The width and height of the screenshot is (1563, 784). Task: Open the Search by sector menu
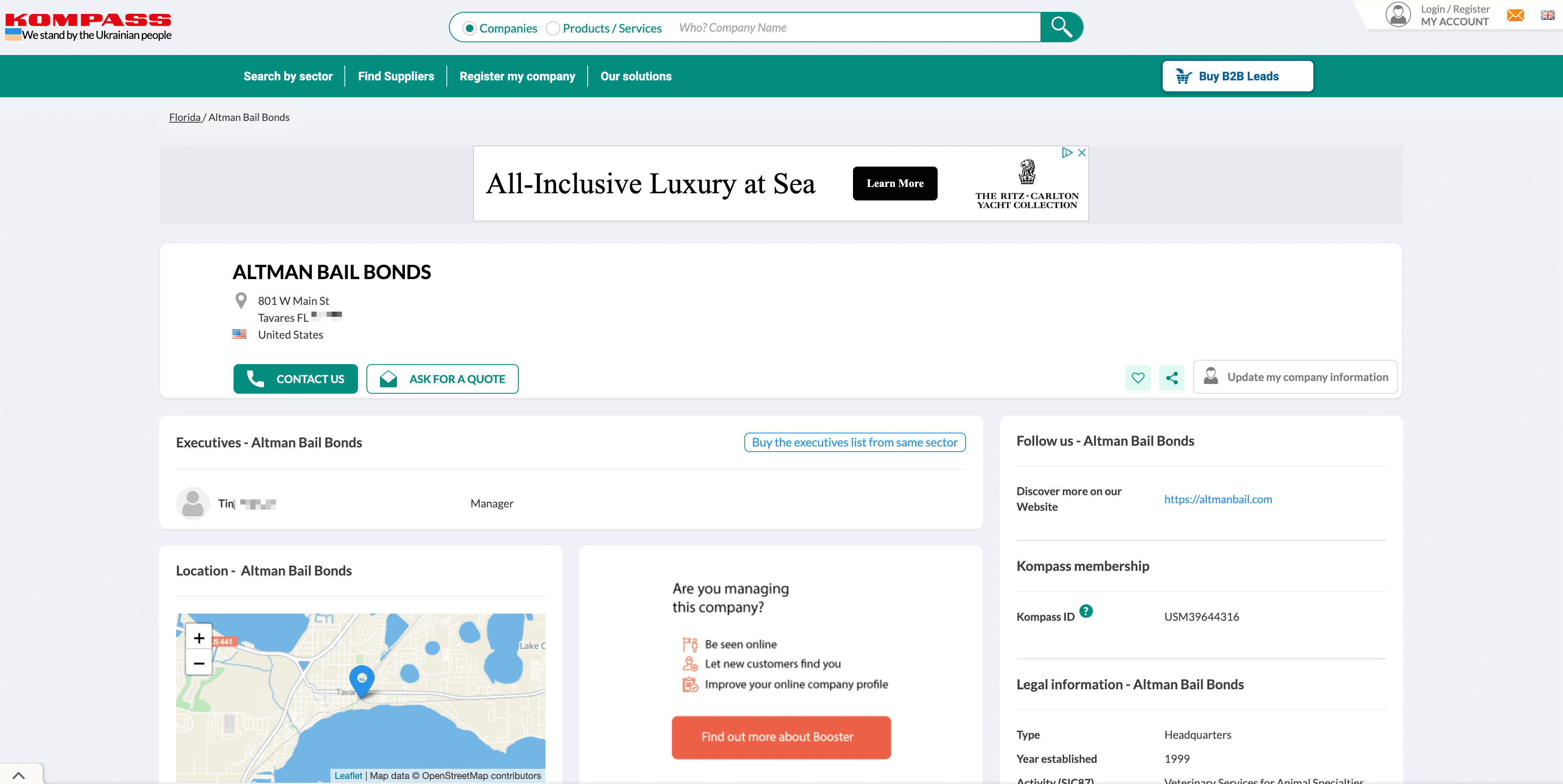pyautogui.click(x=288, y=77)
